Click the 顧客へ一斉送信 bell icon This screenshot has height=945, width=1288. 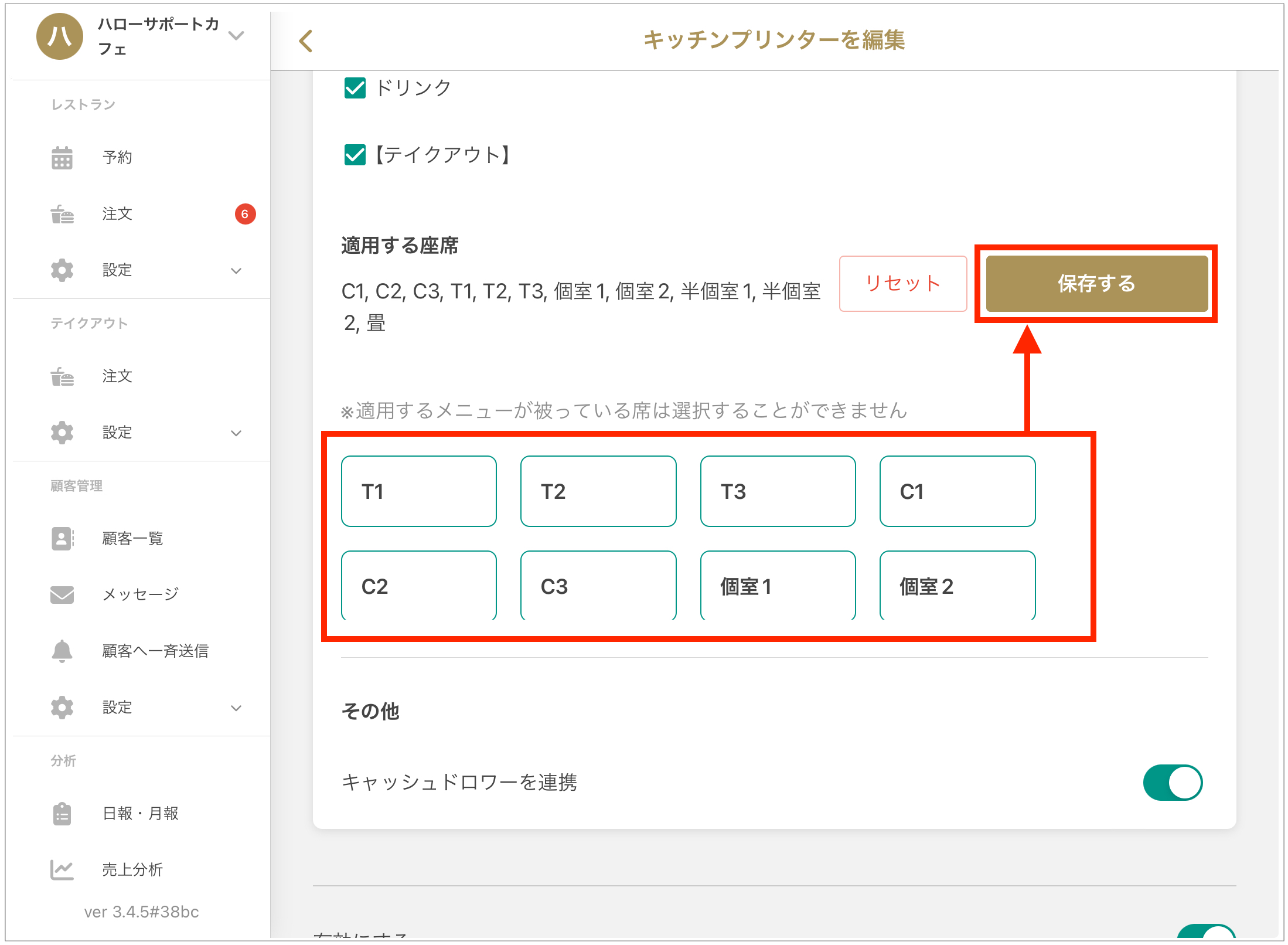(62, 651)
